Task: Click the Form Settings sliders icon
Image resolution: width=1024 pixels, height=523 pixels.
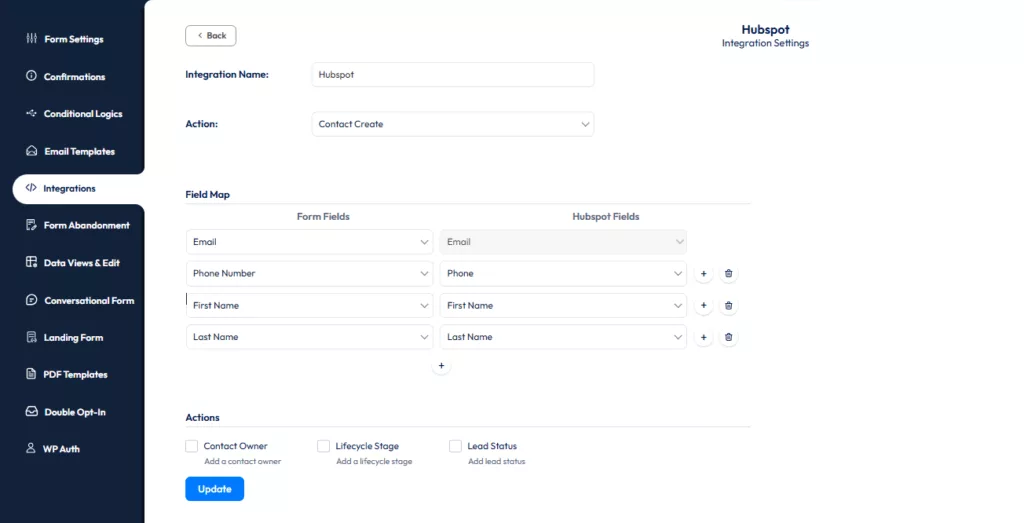Action: click(31, 39)
